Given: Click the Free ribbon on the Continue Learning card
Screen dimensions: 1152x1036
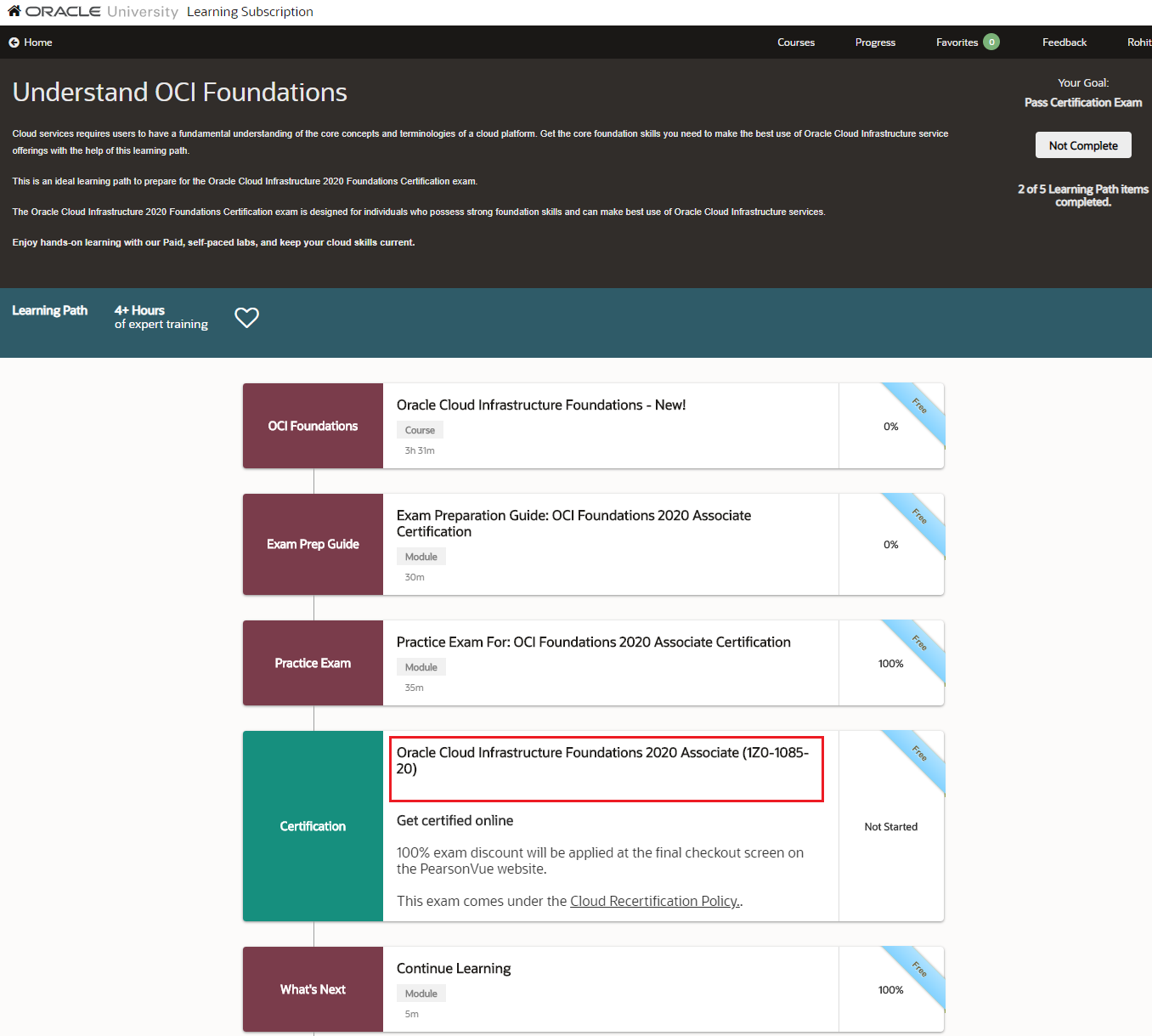Looking at the screenshot, I should [x=918, y=970].
